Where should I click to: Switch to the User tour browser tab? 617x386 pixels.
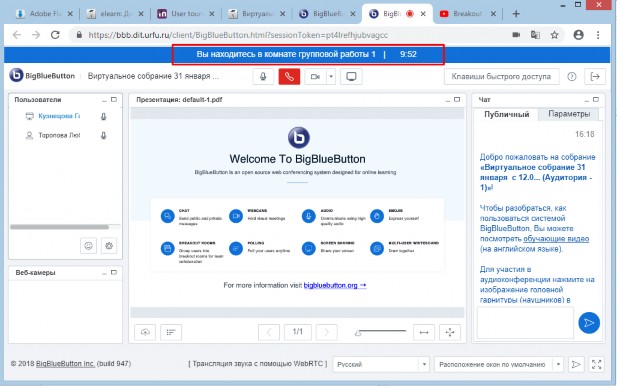(186, 14)
